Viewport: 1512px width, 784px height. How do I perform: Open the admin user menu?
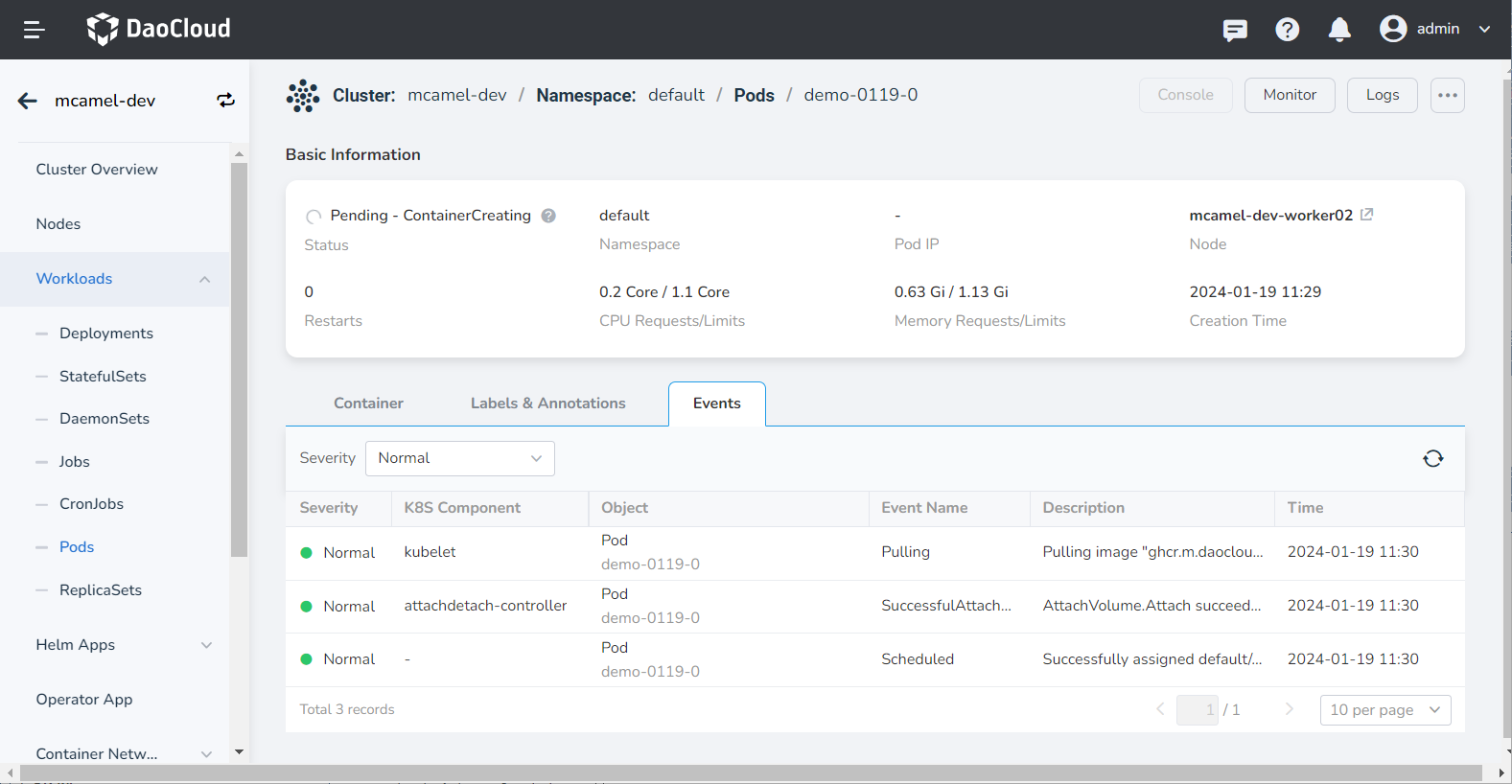(1434, 29)
